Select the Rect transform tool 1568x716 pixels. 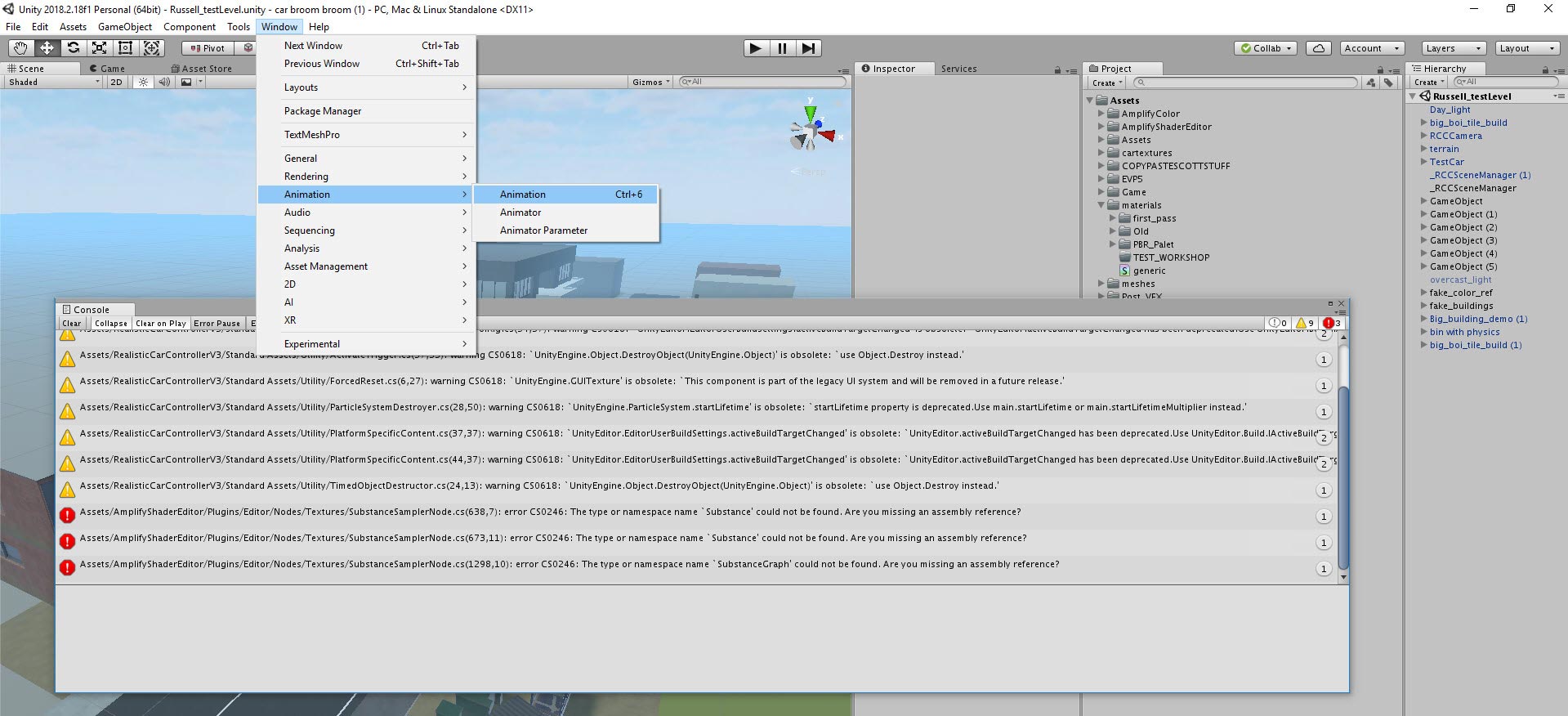125,48
